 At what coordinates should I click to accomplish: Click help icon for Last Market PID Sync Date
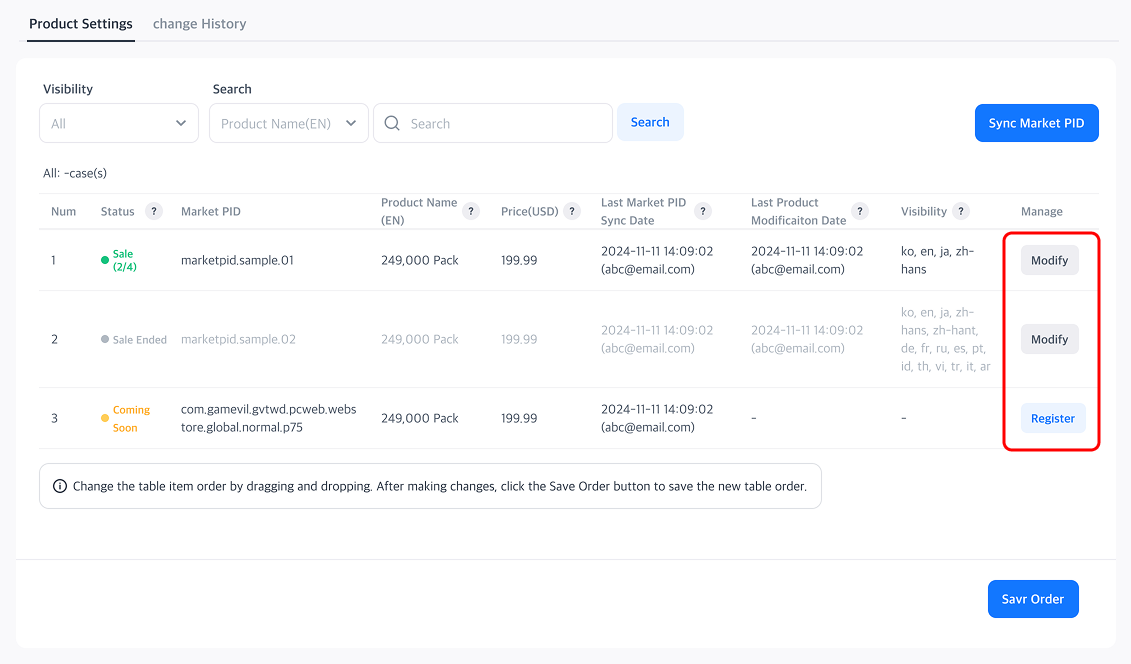point(703,211)
